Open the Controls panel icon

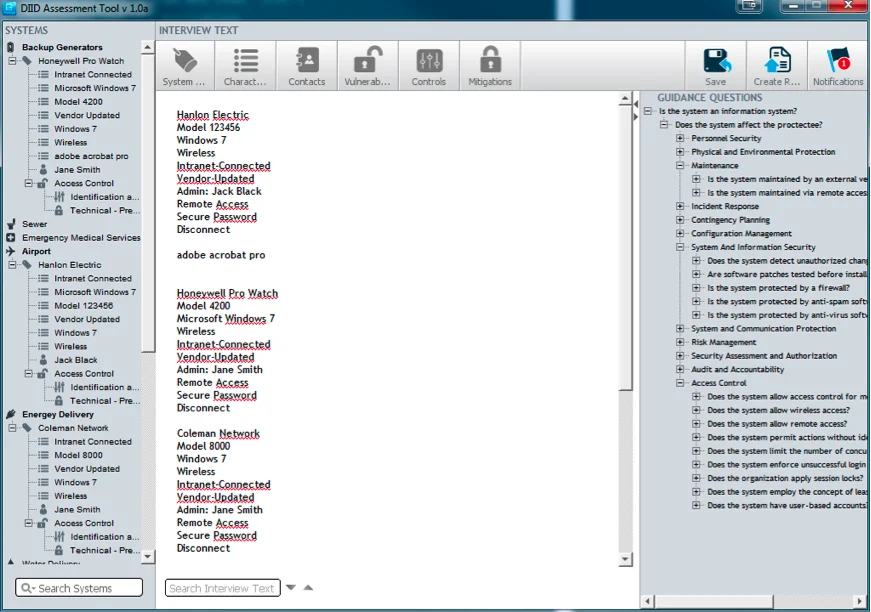[428, 63]
